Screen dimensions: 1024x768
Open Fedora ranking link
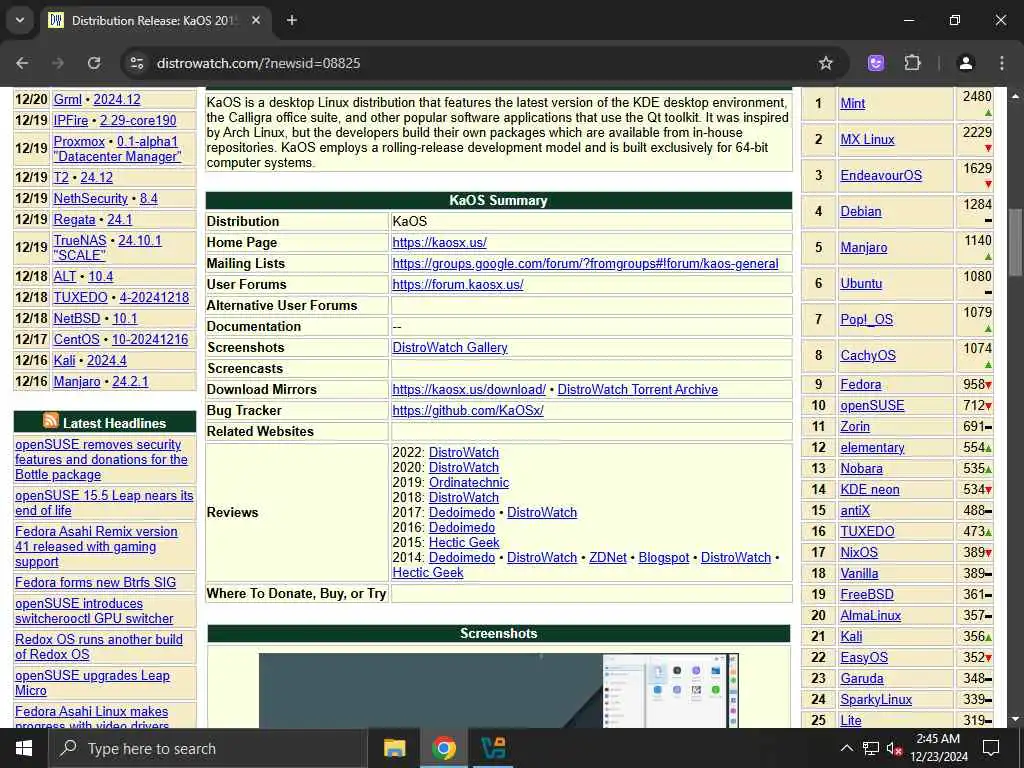(x=861, y=385)
